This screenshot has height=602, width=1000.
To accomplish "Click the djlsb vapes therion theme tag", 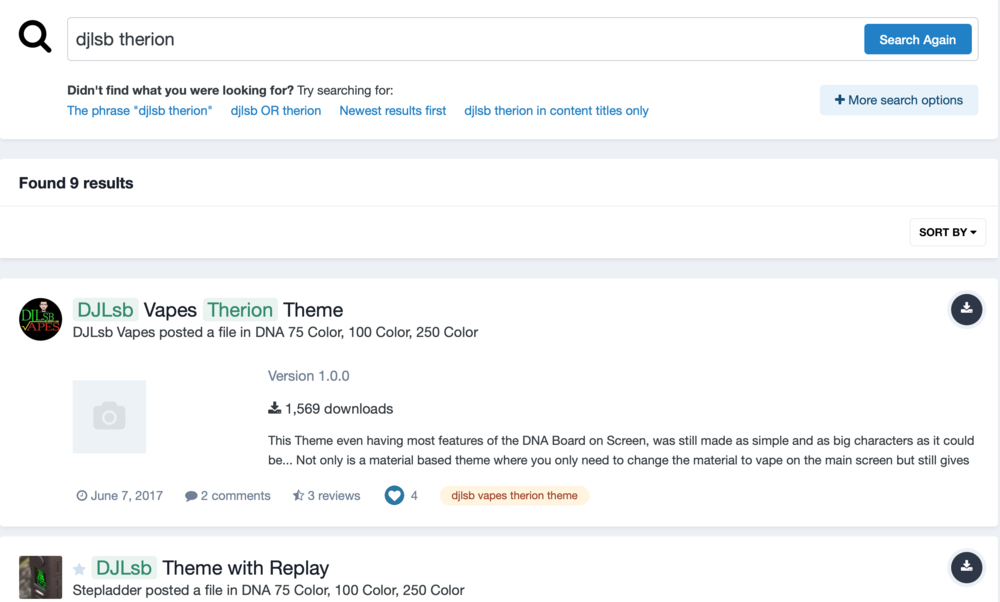I will click(x=514, y=496).
